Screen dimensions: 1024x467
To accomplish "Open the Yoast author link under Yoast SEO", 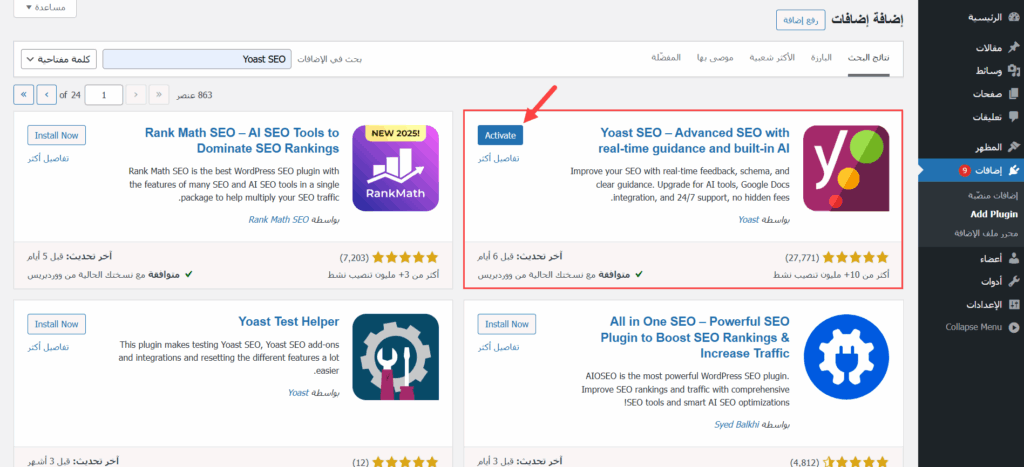I will tap(749, 220).
